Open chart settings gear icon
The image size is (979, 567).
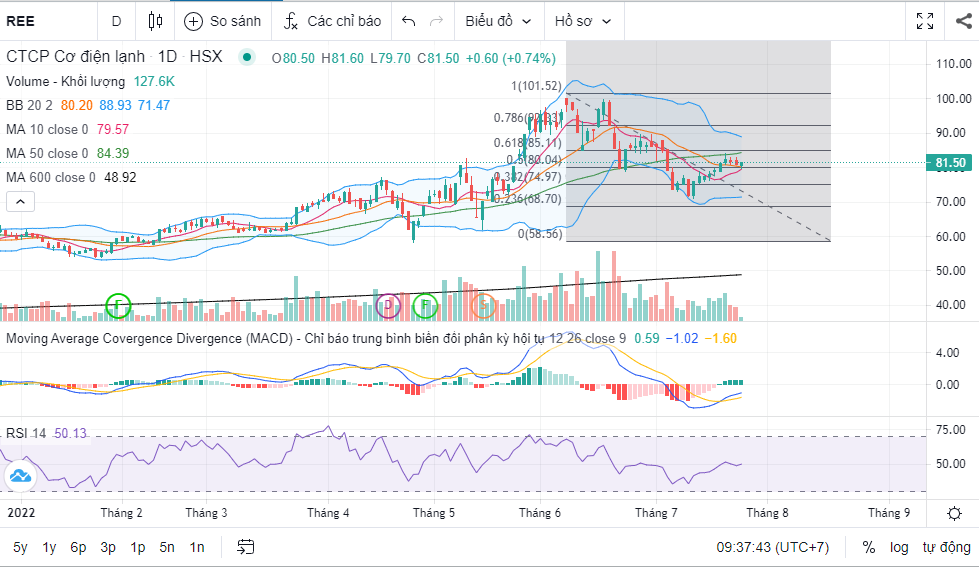coord(955,513)
